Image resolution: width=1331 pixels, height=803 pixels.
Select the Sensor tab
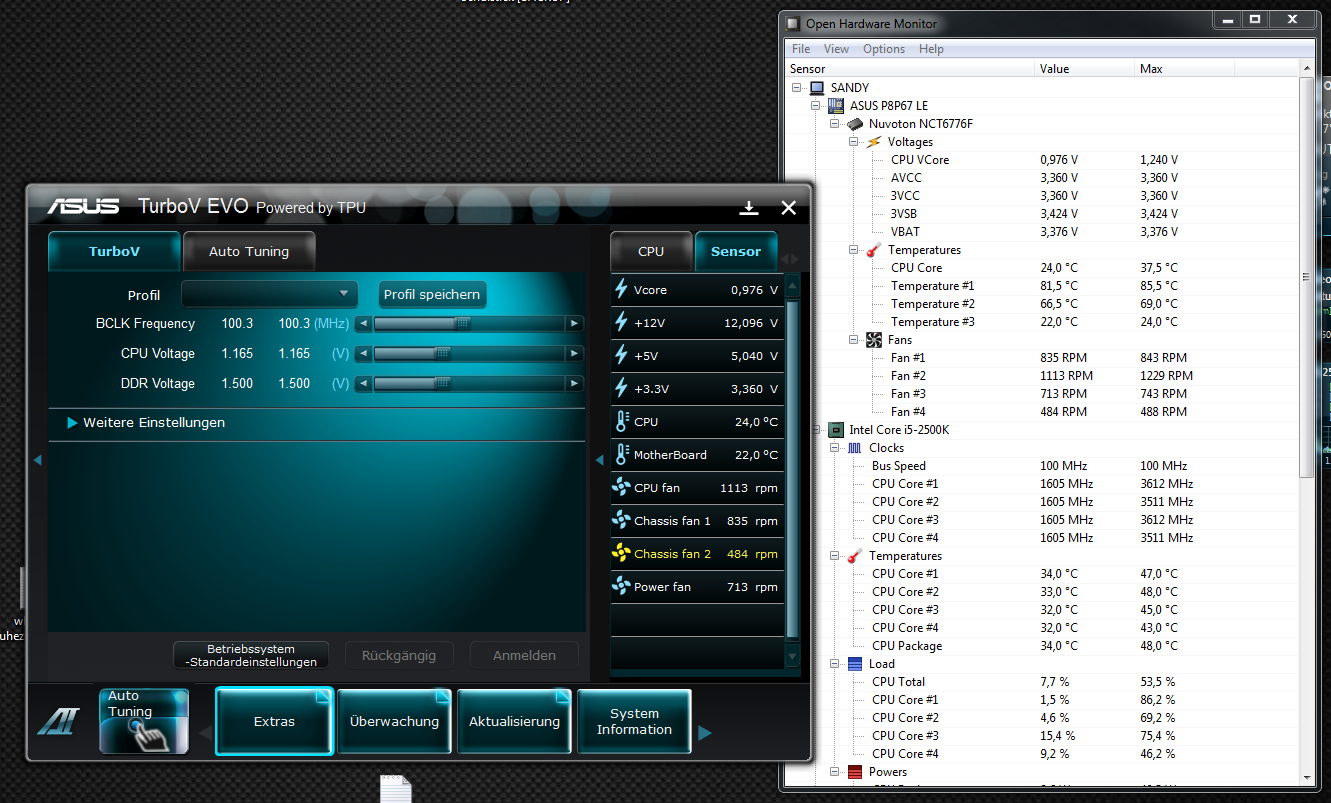pos(736,251)
